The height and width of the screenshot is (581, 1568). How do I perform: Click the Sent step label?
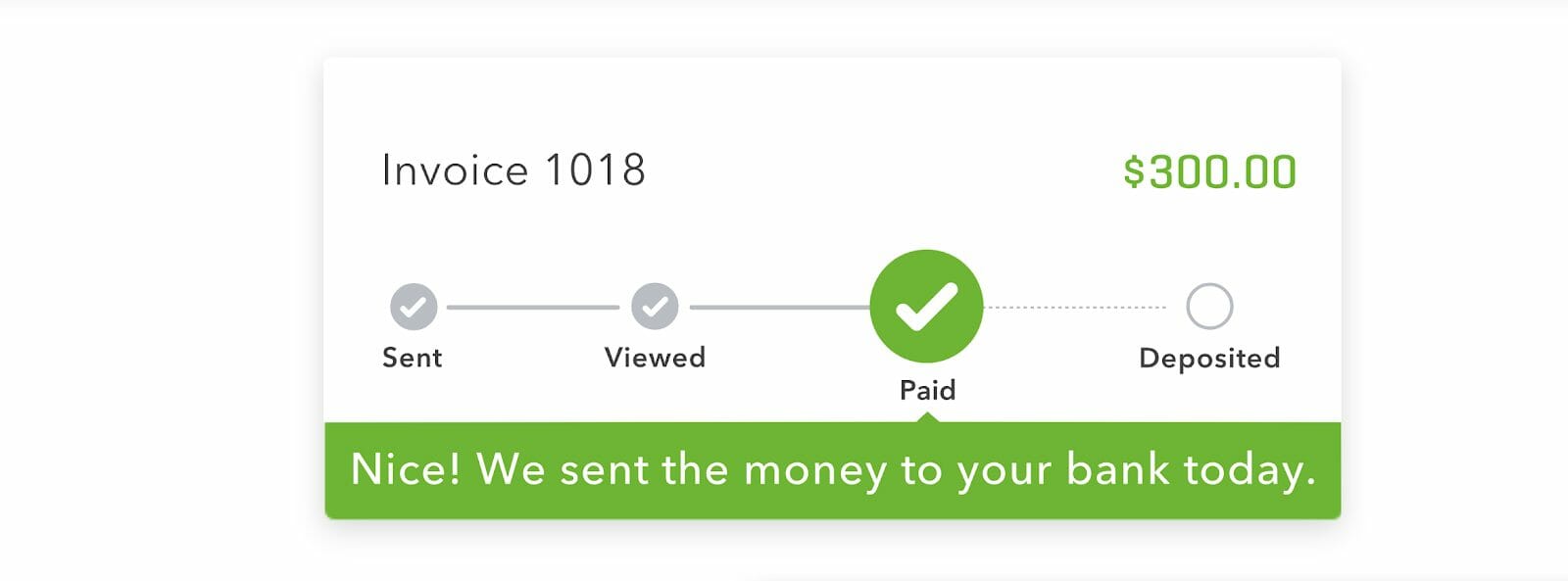(x=413, y=358)
